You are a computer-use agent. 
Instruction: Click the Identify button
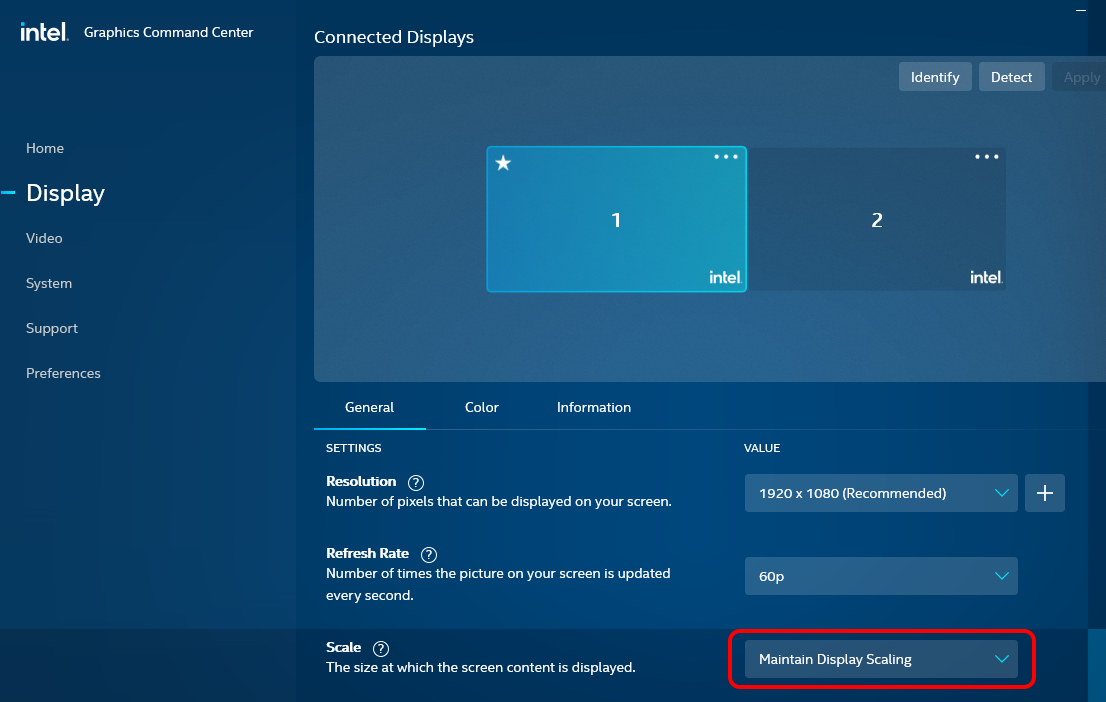click(x=935, y=77)
